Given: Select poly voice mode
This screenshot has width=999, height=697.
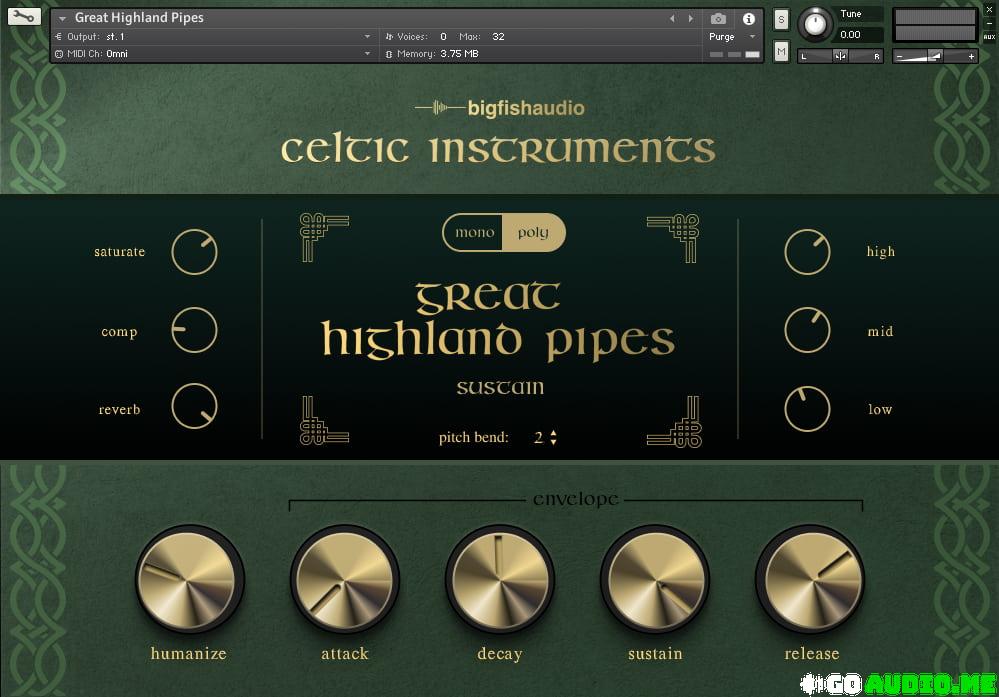Looking at the screenshot, I should coord(533,233).
